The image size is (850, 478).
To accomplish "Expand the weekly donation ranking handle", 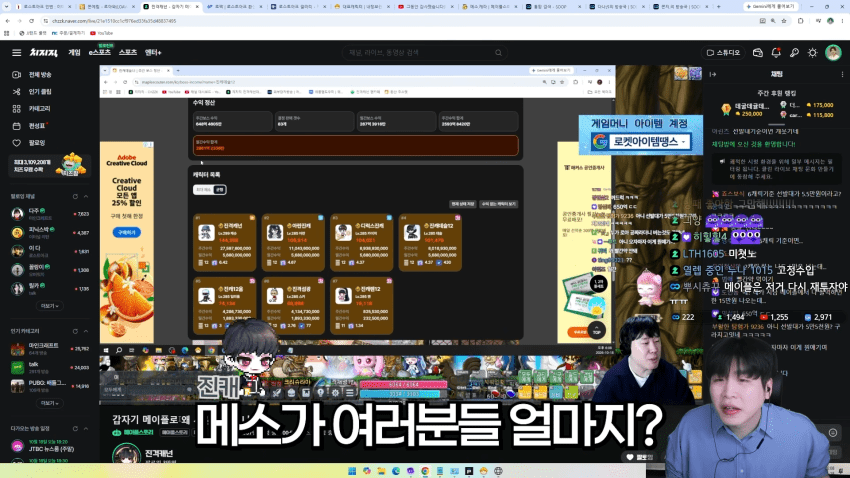I will click(x=776, y=124).
